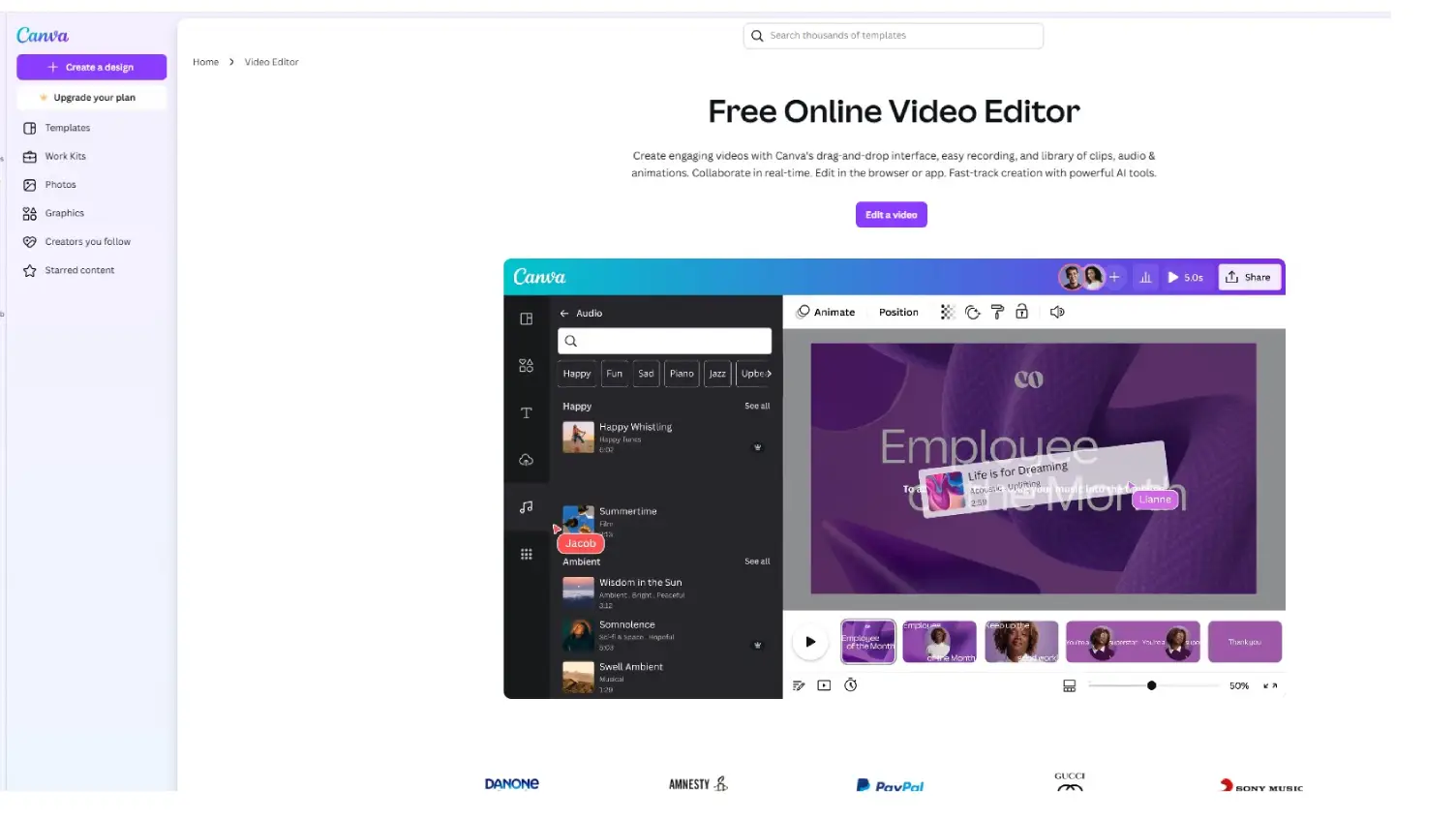The image size is (1456, 819).
Task: Click the audio search field
Action: pos(664,341)
